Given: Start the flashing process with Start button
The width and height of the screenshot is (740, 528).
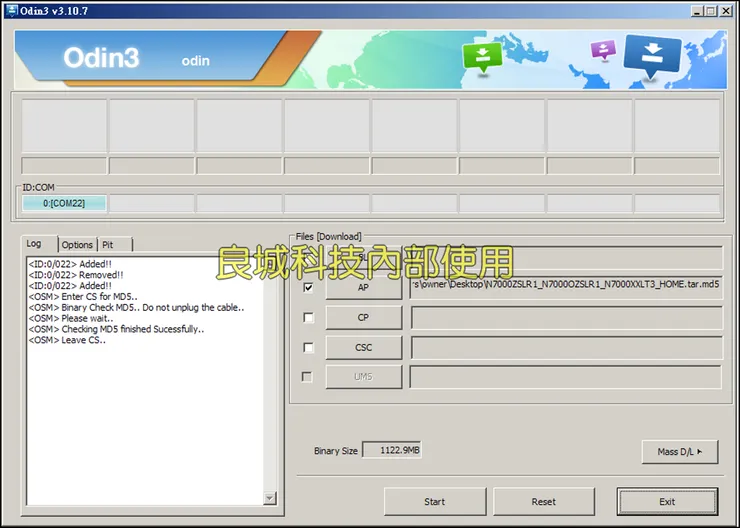Looking at the screenshot, I should click(x=435, y=502).
